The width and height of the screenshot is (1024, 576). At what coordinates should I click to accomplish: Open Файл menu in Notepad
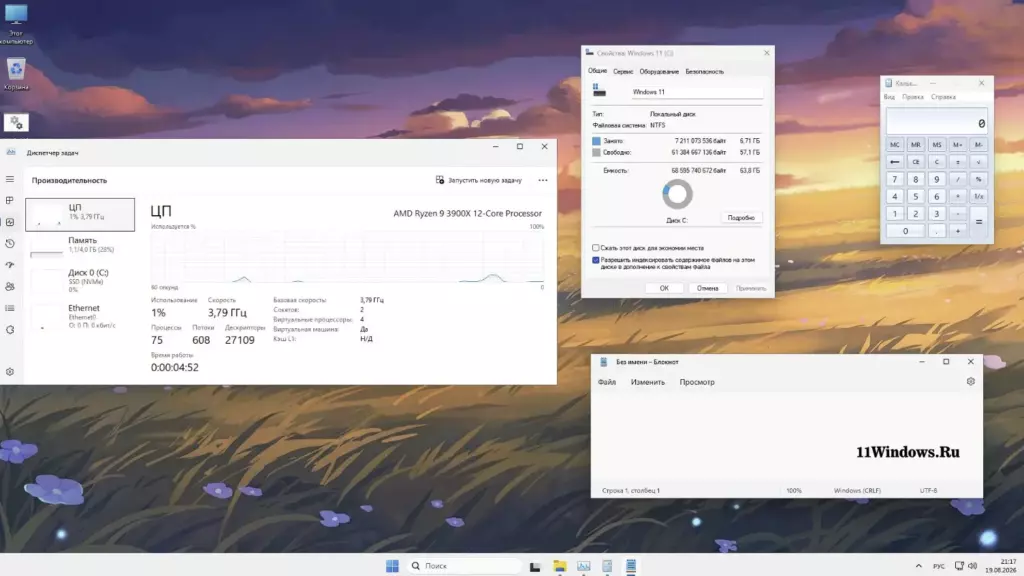click(x=607, y=382)
